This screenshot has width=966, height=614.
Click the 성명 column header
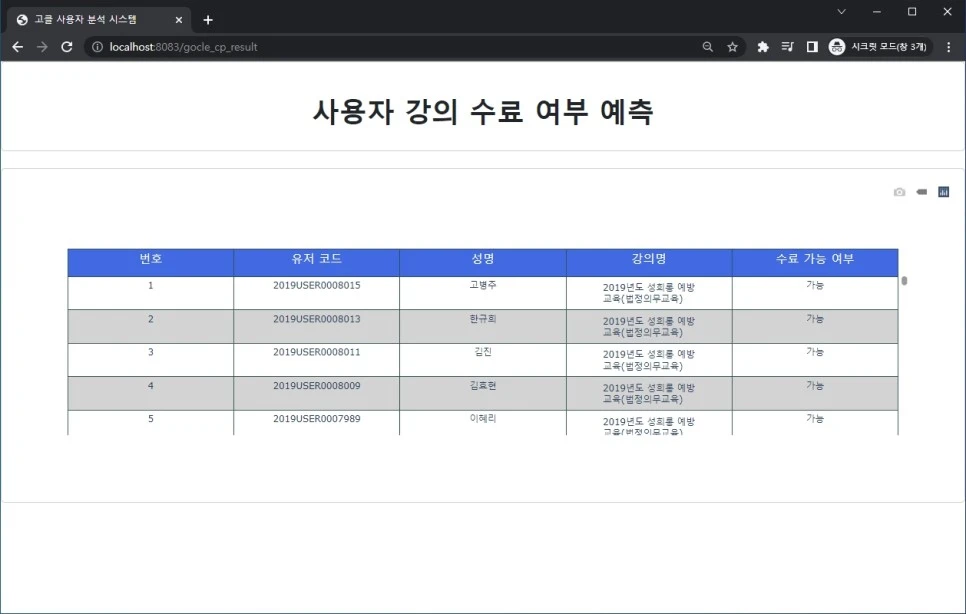coord(483,262)
